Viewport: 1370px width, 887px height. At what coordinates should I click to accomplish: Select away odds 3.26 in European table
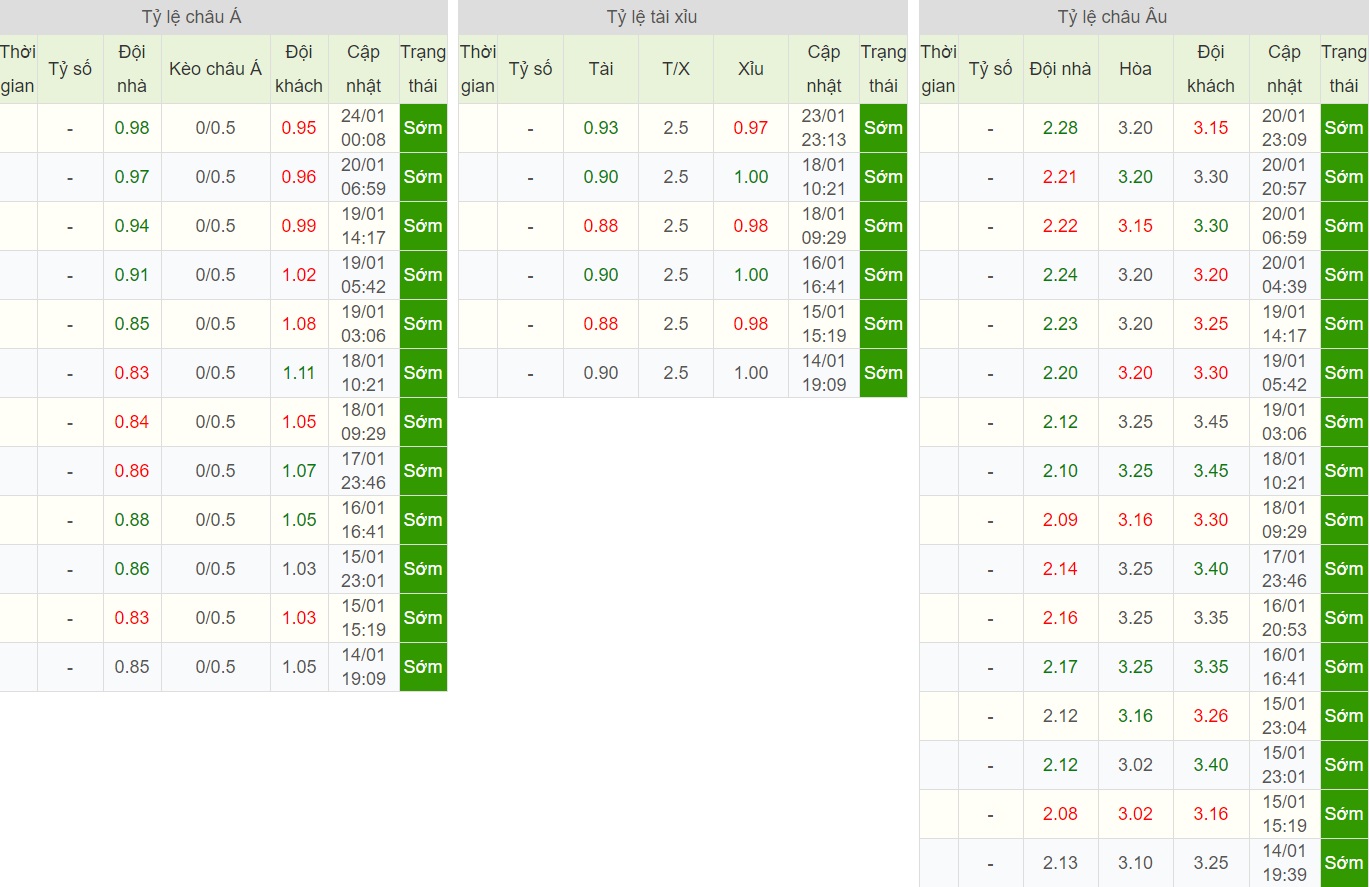[1211, 716]
